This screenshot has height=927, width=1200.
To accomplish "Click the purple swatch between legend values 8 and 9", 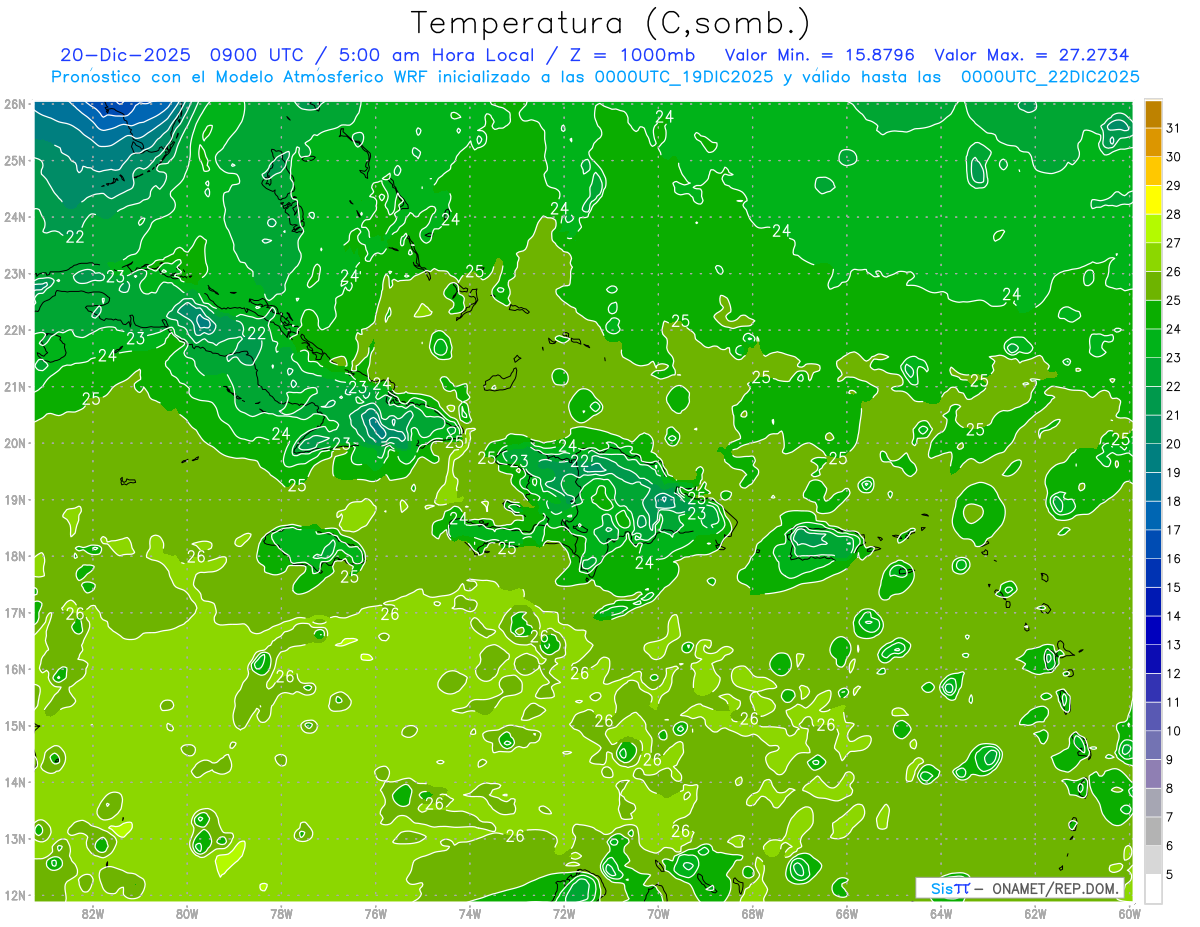I will [x=1153, y=774].
